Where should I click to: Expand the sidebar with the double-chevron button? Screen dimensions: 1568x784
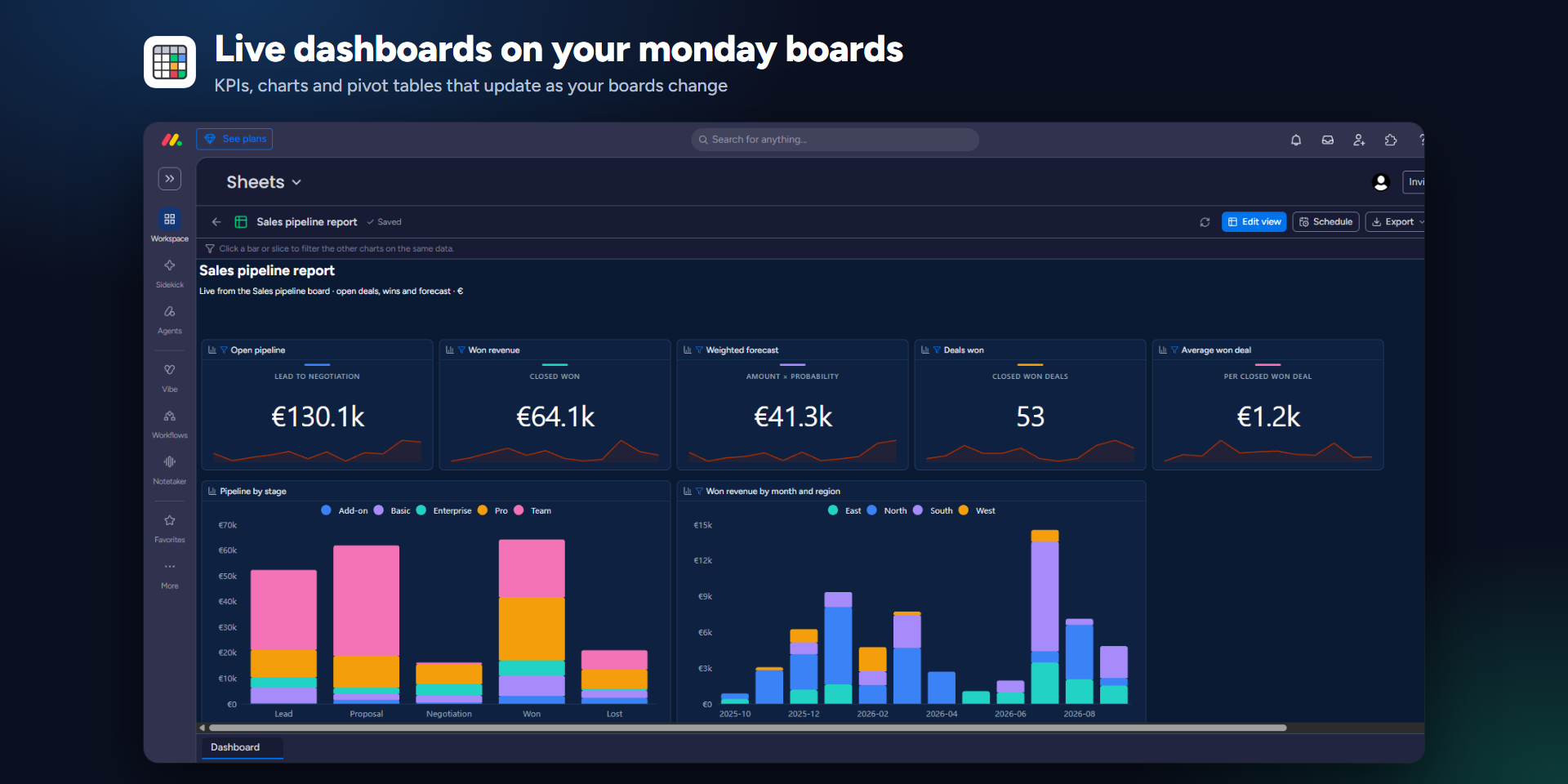(170, 179)
